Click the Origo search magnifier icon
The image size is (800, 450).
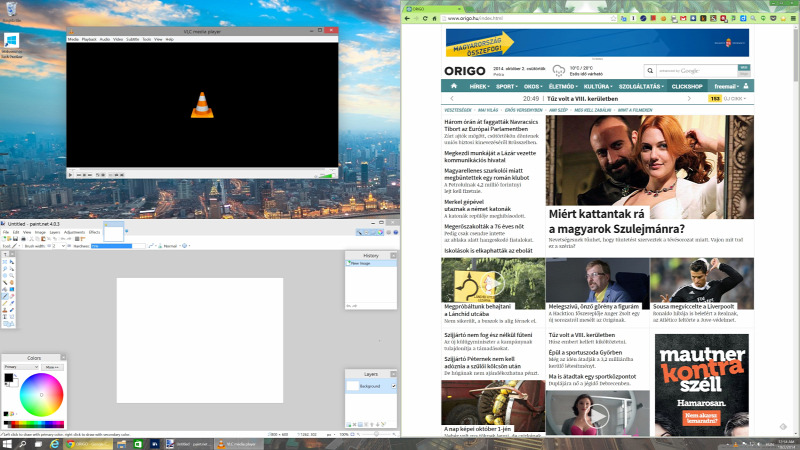click(x=650, y=70)
